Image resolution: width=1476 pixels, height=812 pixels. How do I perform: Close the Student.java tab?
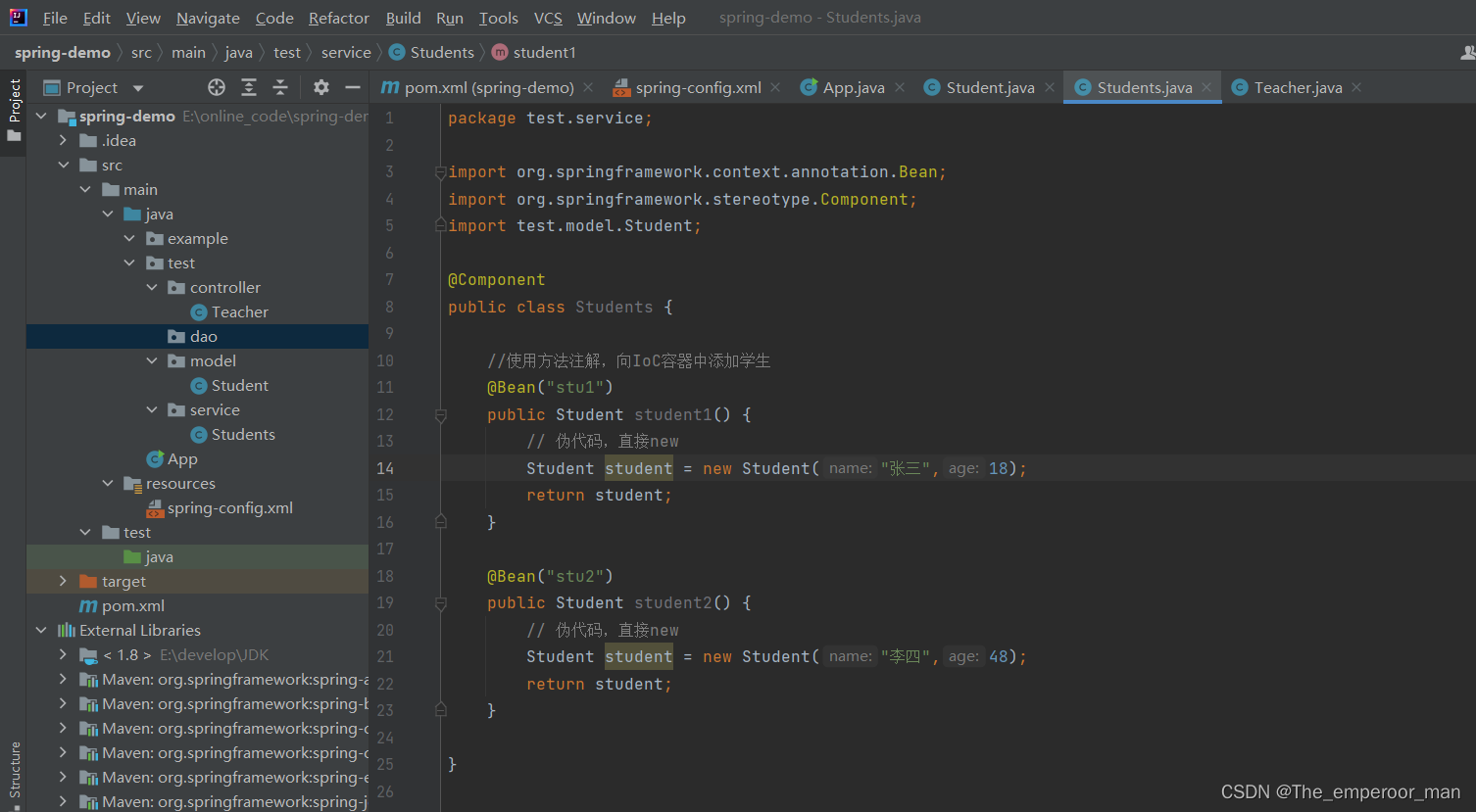pyautogui.click(x=1050, y=87)
